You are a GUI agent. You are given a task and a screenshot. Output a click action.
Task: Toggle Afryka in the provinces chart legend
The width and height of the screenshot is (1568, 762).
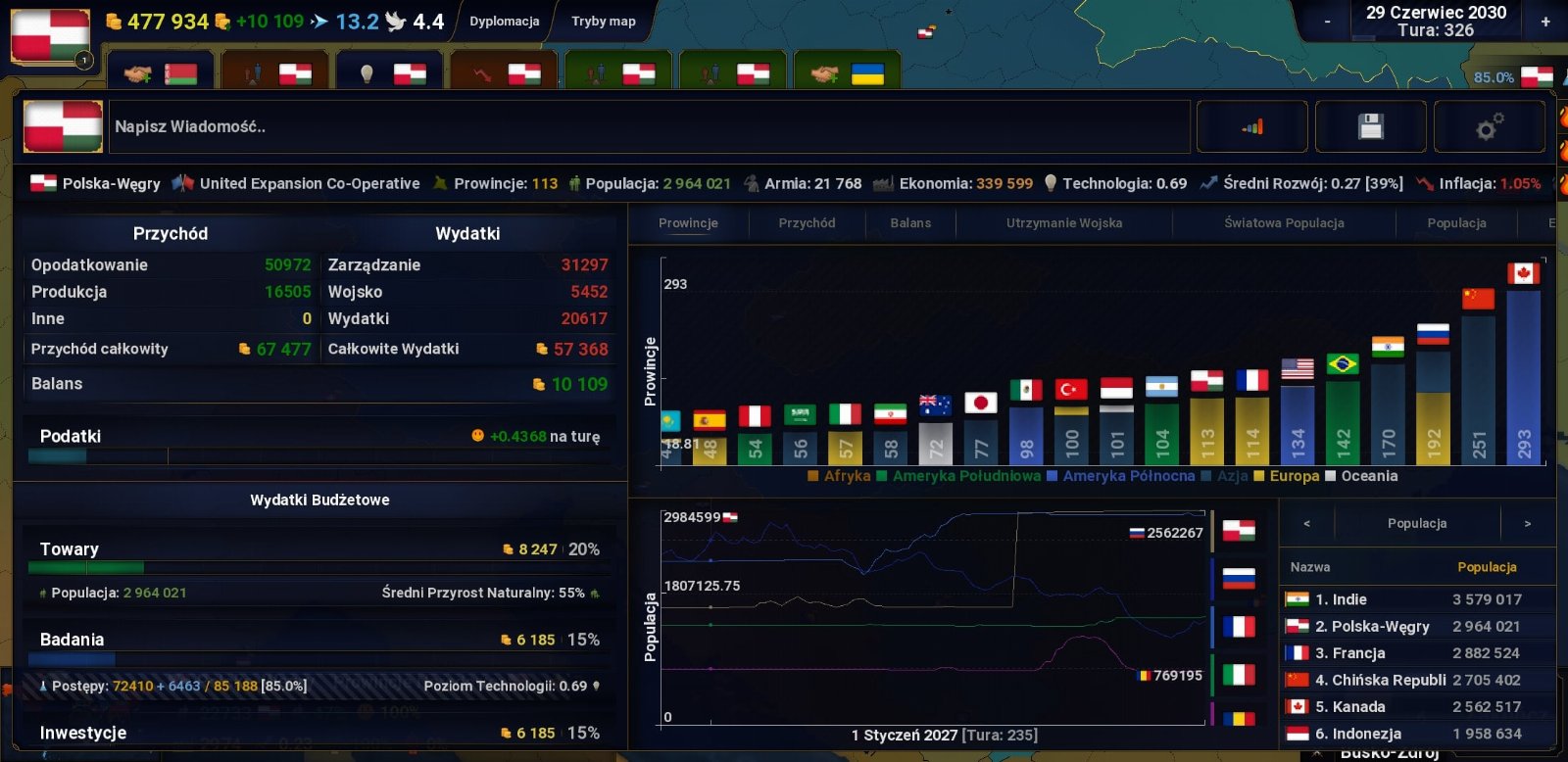click(840, 476)
